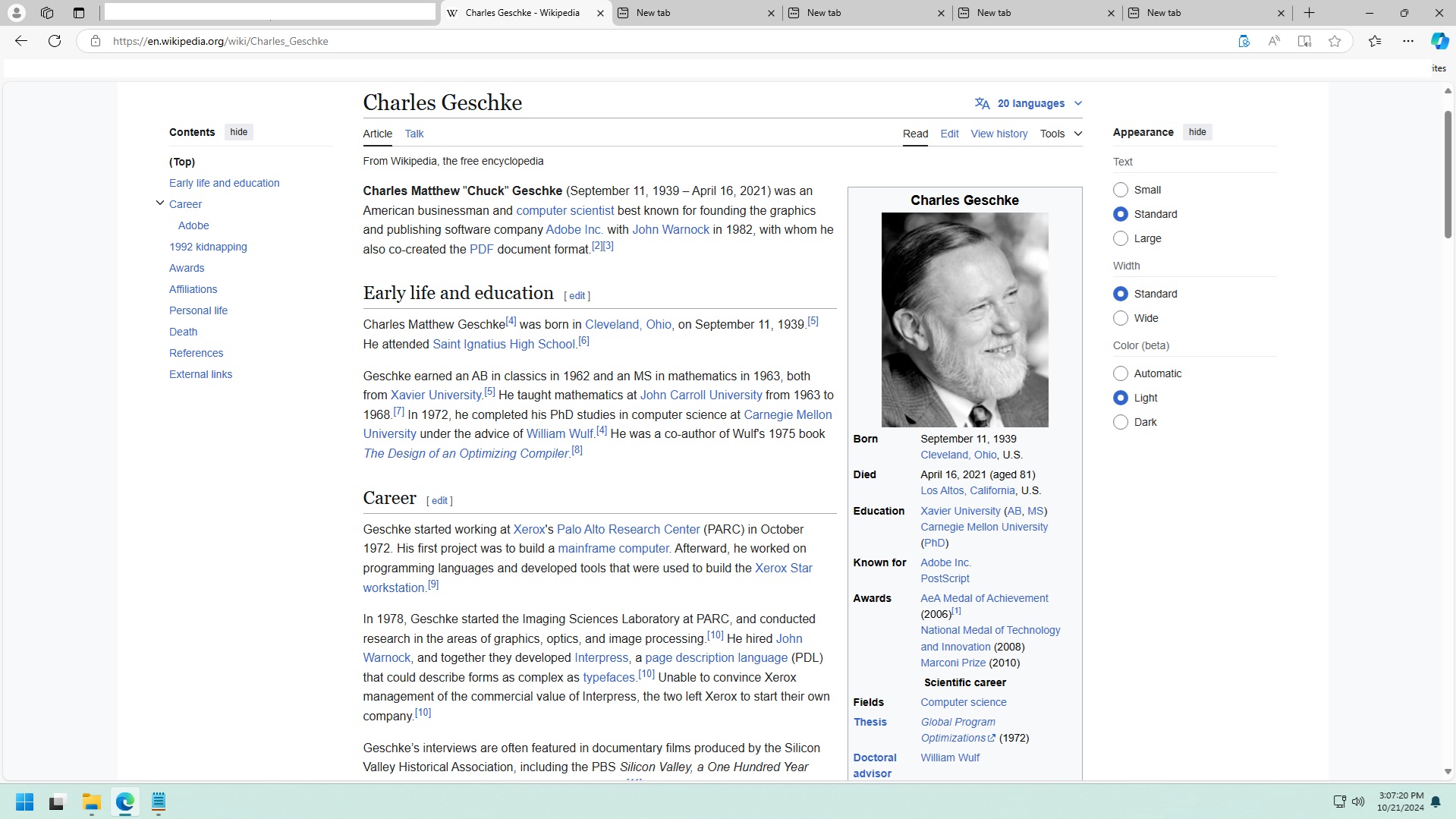
Task: Select Large text size
Action: coord(1120,238)
